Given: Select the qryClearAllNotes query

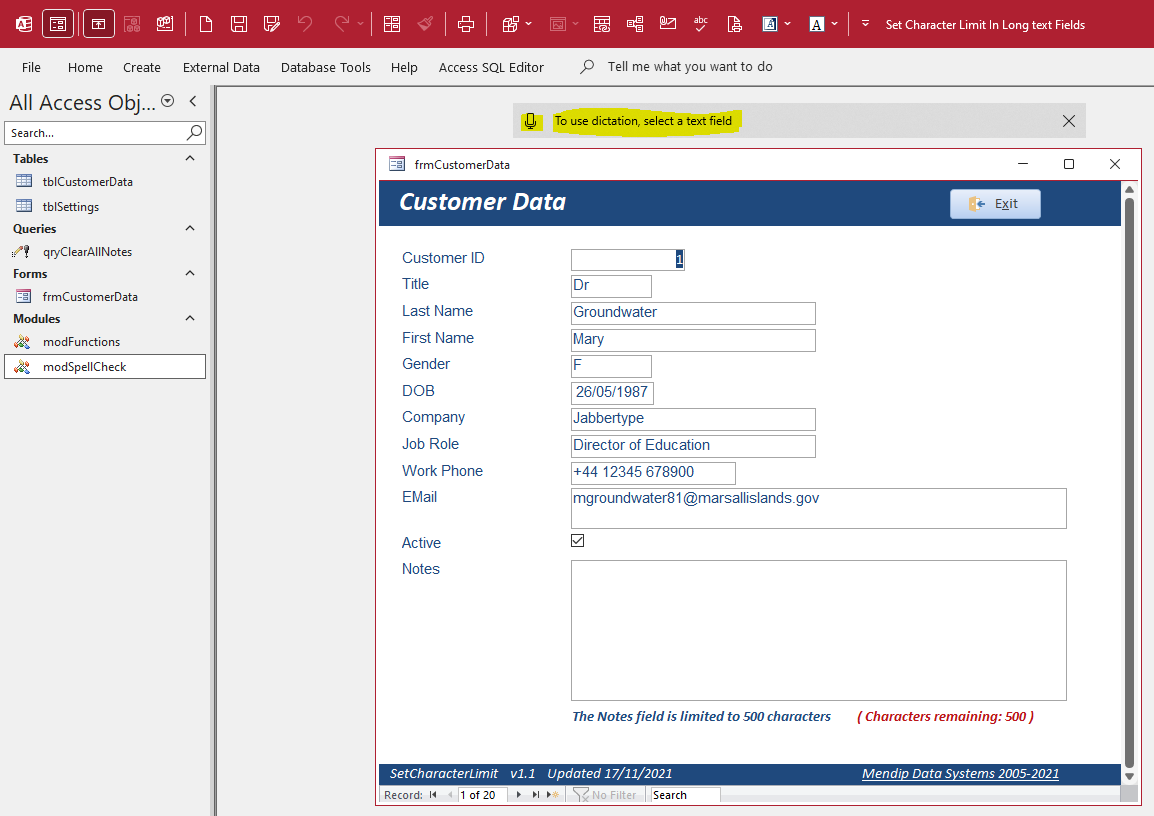Looking at the screenshot, I should [88, 252].
